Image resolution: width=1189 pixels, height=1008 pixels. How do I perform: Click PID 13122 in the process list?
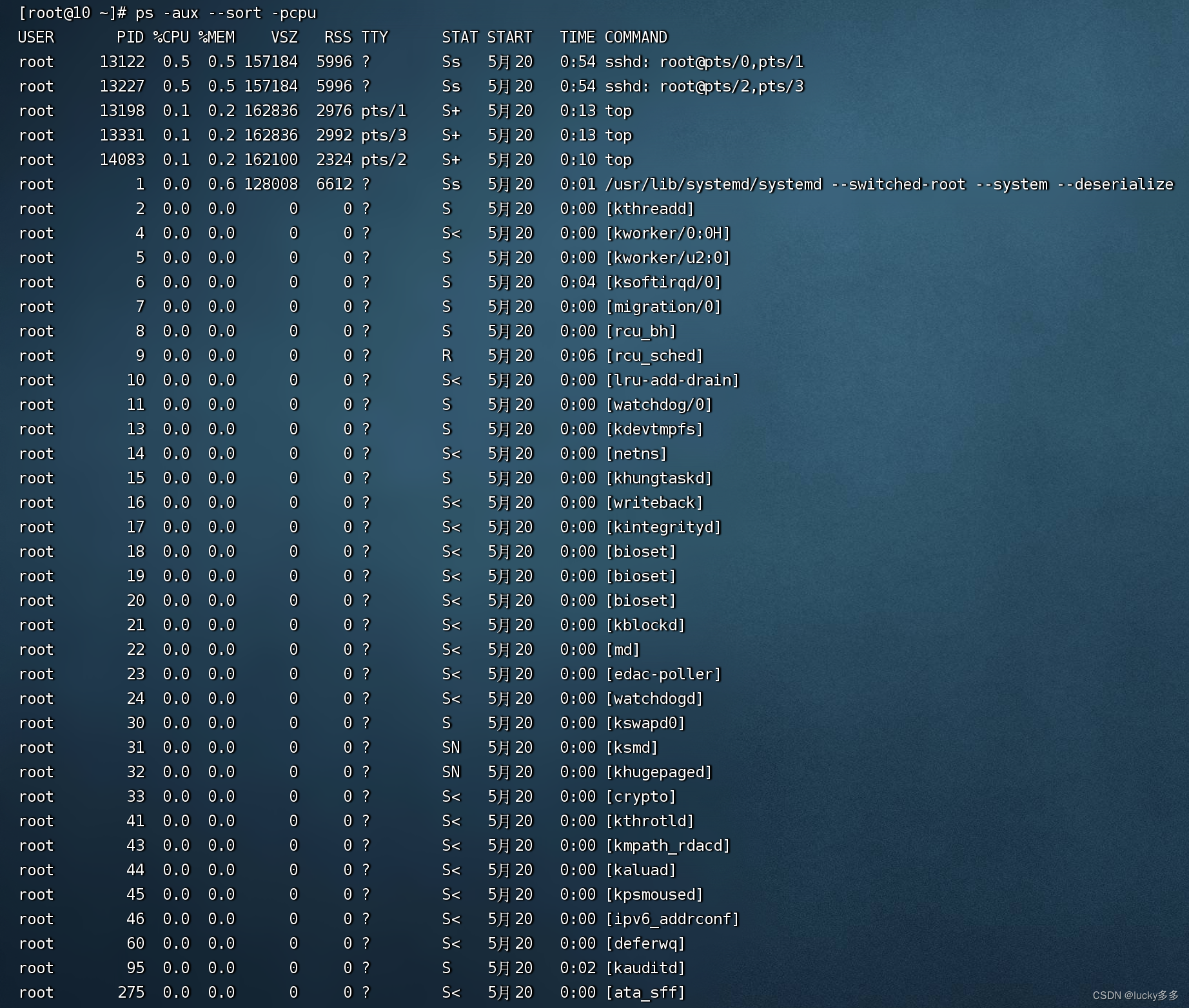click(x=122, y=62)
